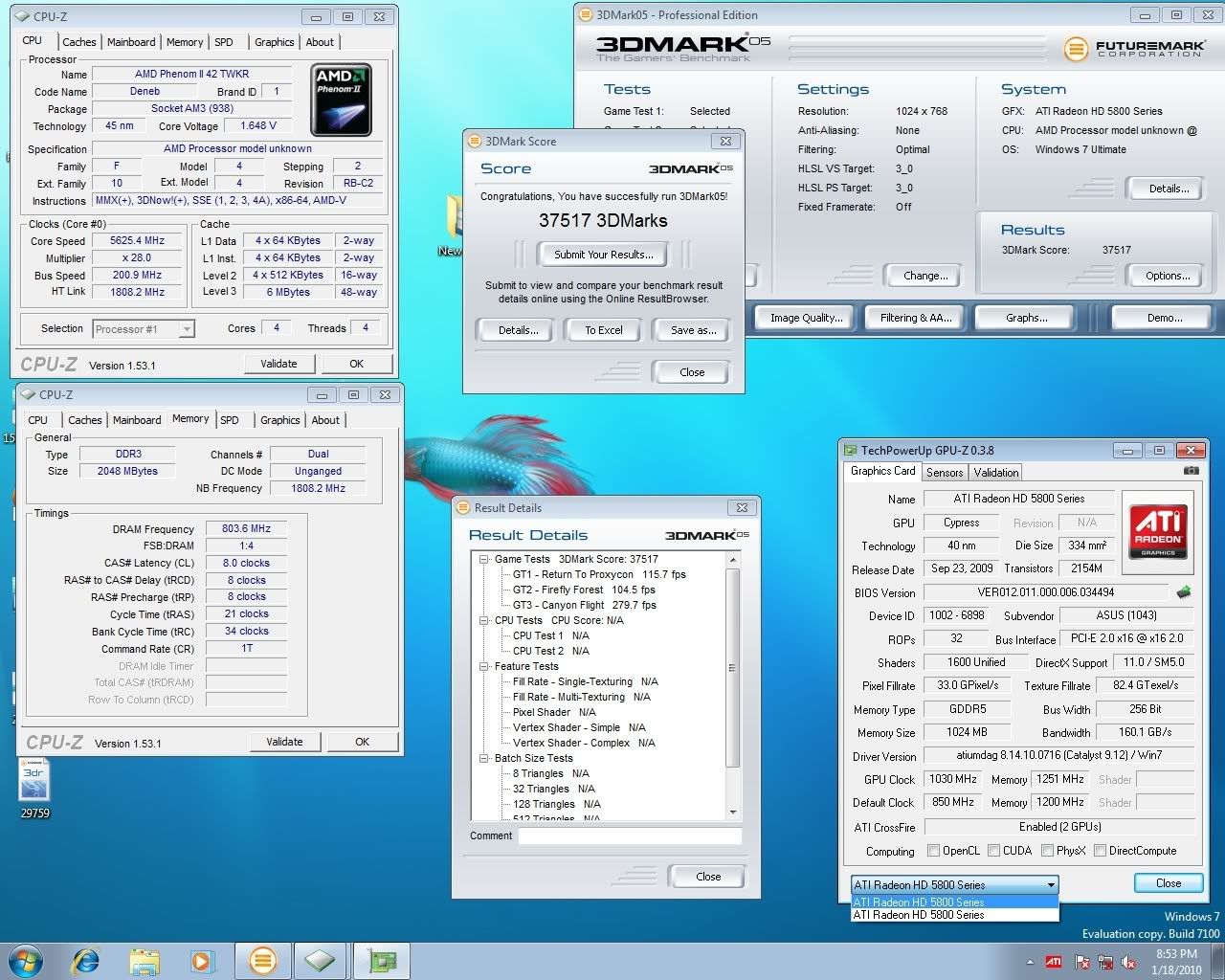Image resolution: width=1225 pixels, height=980 pixels.
Task: Collapse the CPU Tests tree node
Action: (484, 620)
